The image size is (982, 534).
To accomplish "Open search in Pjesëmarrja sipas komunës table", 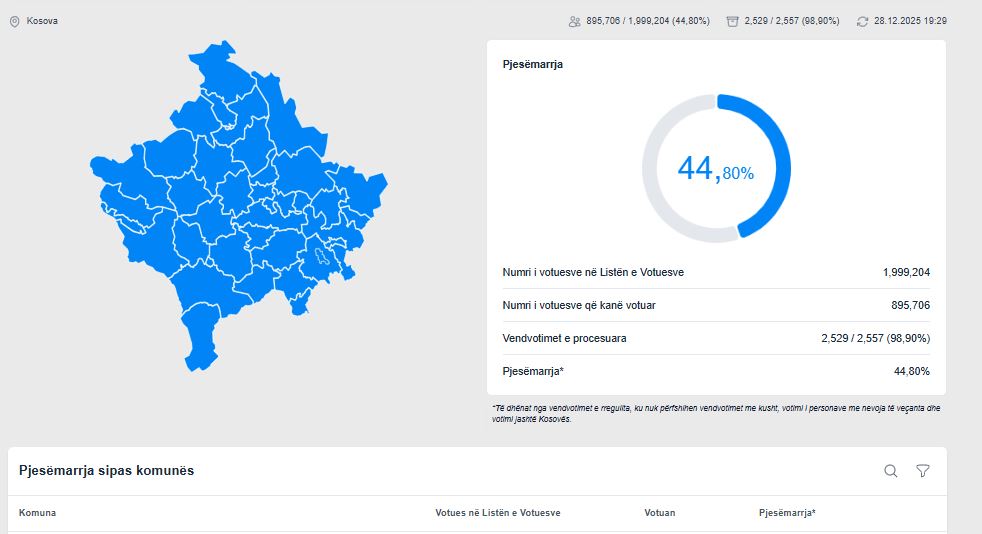I will click(x=890, y=471).
